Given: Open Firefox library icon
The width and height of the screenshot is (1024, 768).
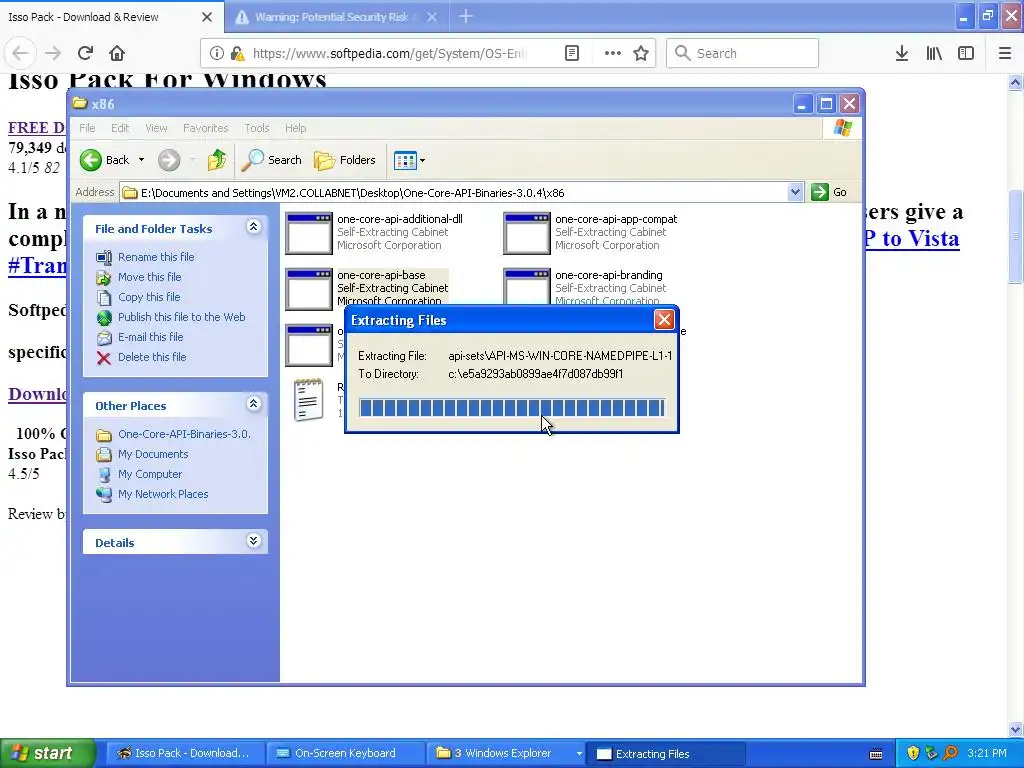Looking at the screenshot, I should point(934,54).
